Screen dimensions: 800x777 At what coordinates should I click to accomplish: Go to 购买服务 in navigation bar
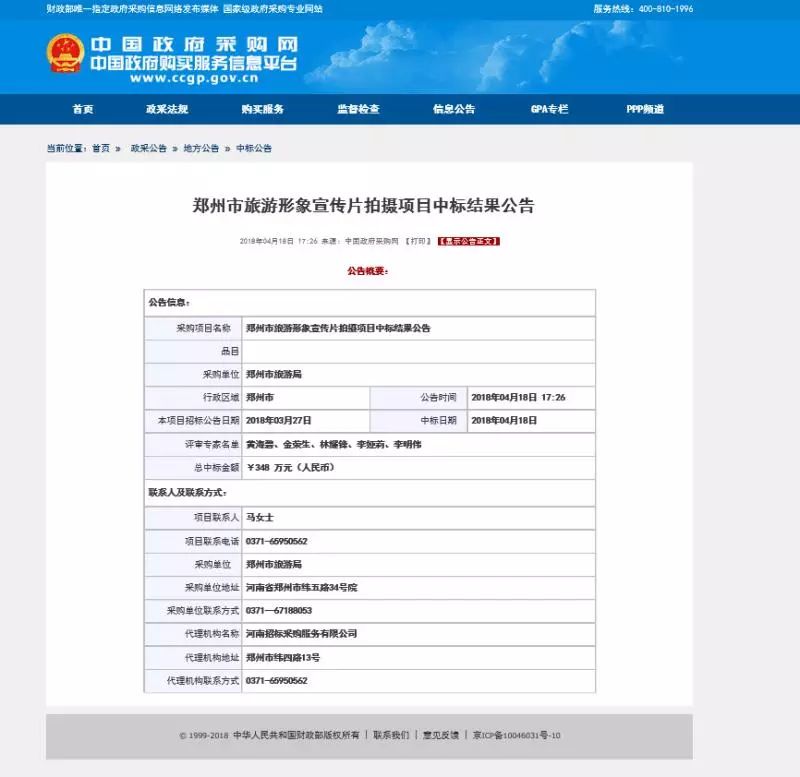[263, 109]
